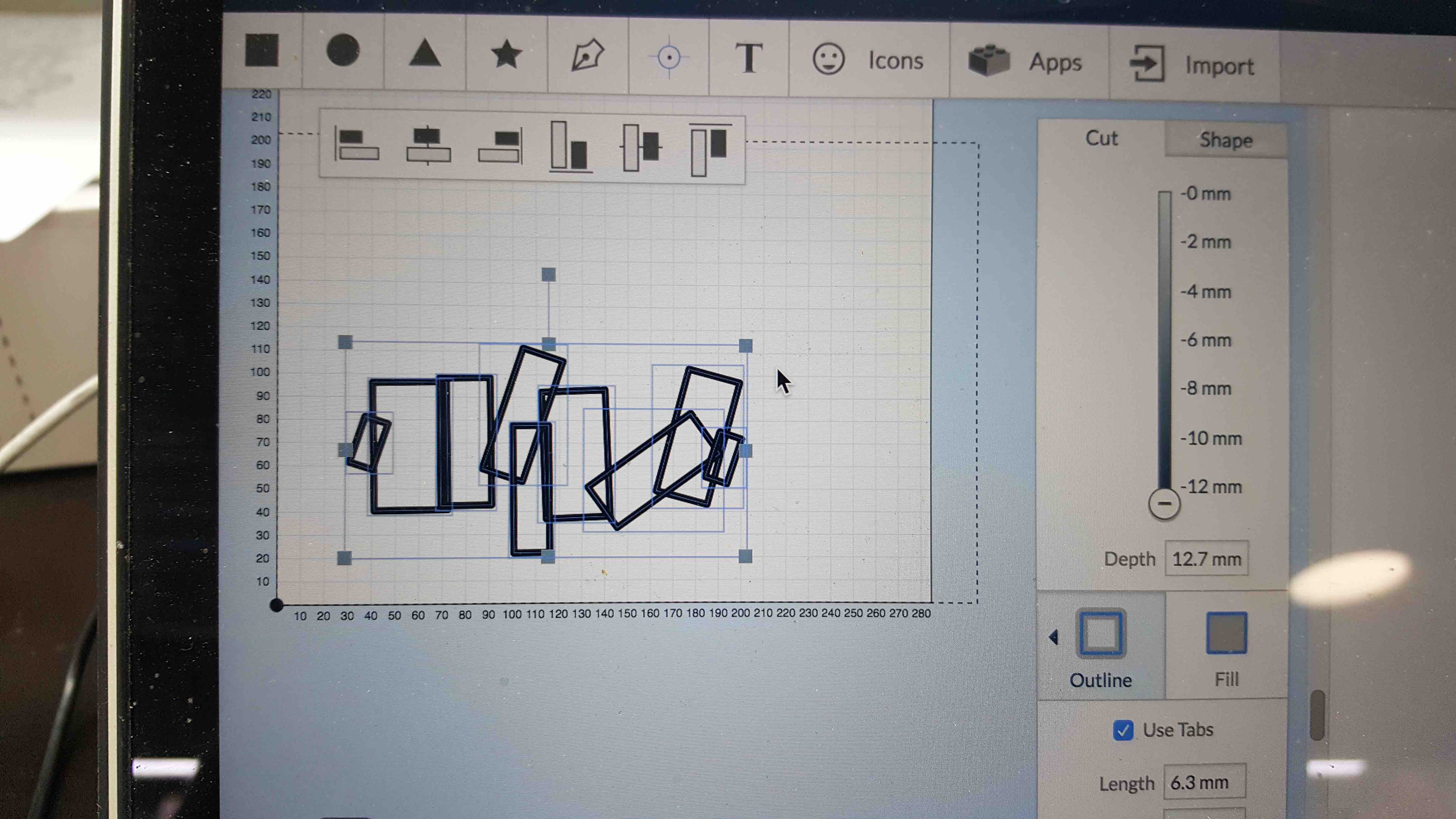
Task: Click the top-left selection resize handle
Action: 345,342
